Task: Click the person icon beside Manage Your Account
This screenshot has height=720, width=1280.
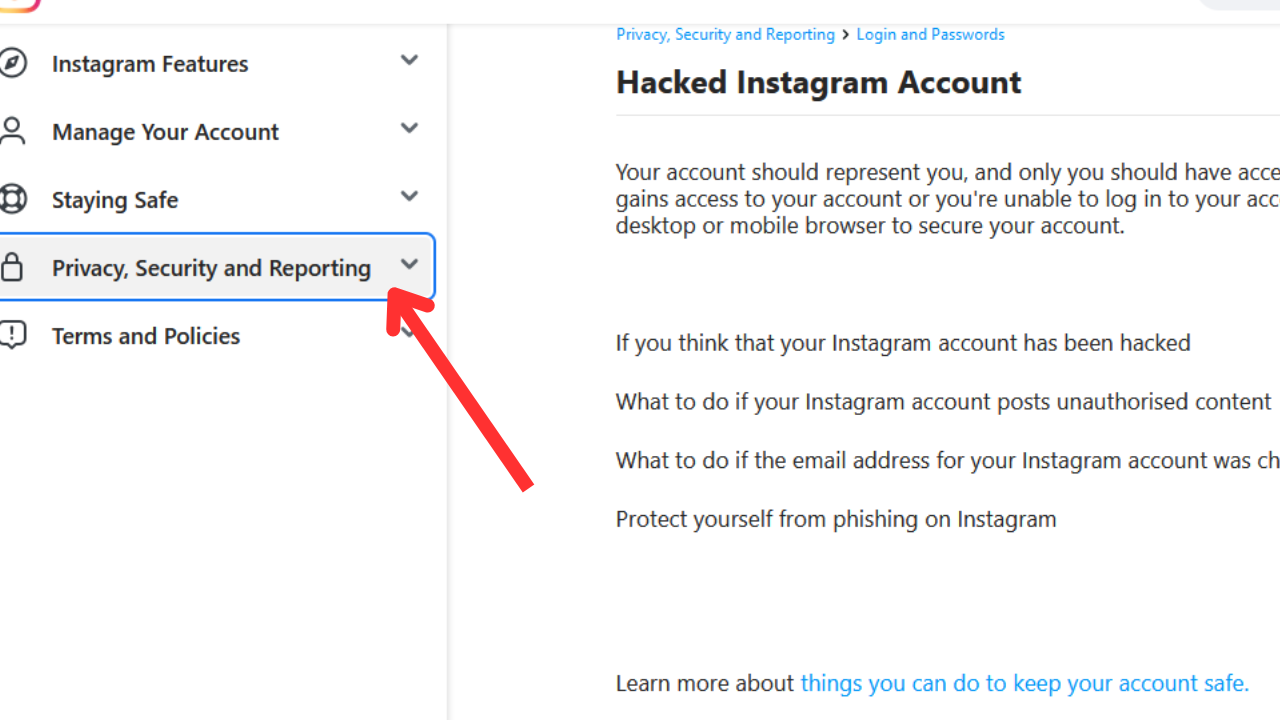Action: (x=12, y=132)
